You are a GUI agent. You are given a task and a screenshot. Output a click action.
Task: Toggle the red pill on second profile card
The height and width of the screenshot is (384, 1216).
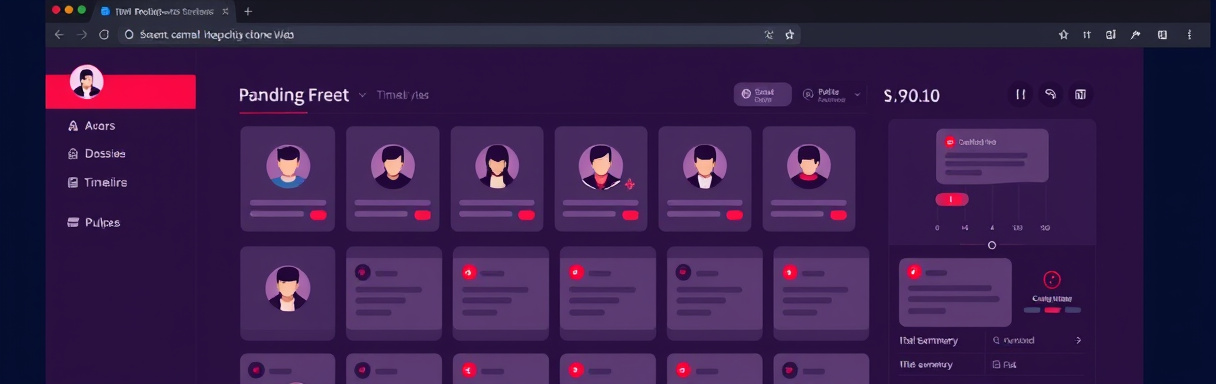(422, 215)
